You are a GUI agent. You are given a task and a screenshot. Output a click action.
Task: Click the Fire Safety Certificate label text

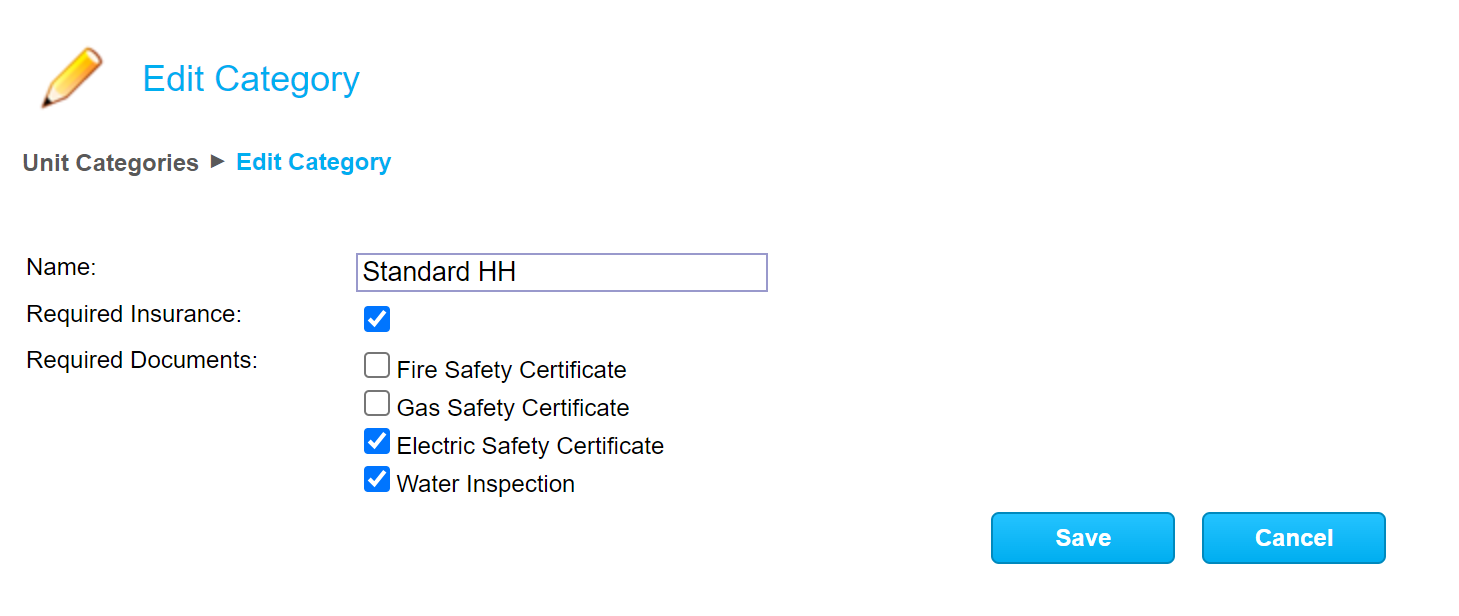point(511,370)
